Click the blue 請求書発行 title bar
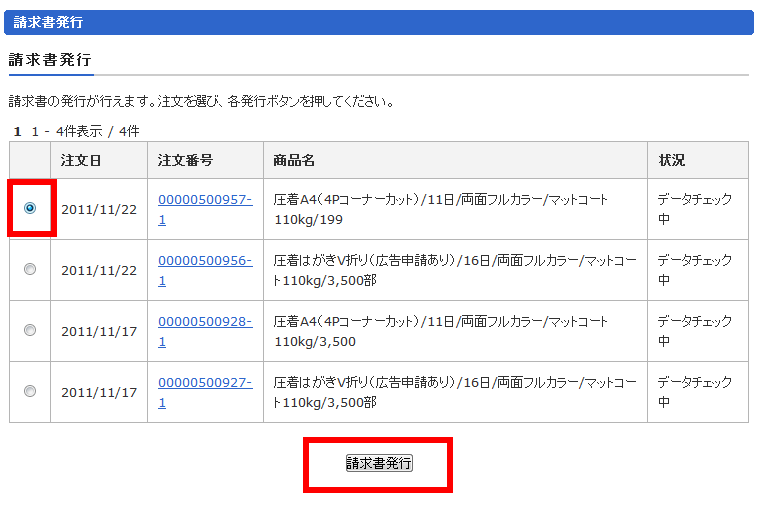The height and width of the screenshot is (528, 762). coord(380,22)
